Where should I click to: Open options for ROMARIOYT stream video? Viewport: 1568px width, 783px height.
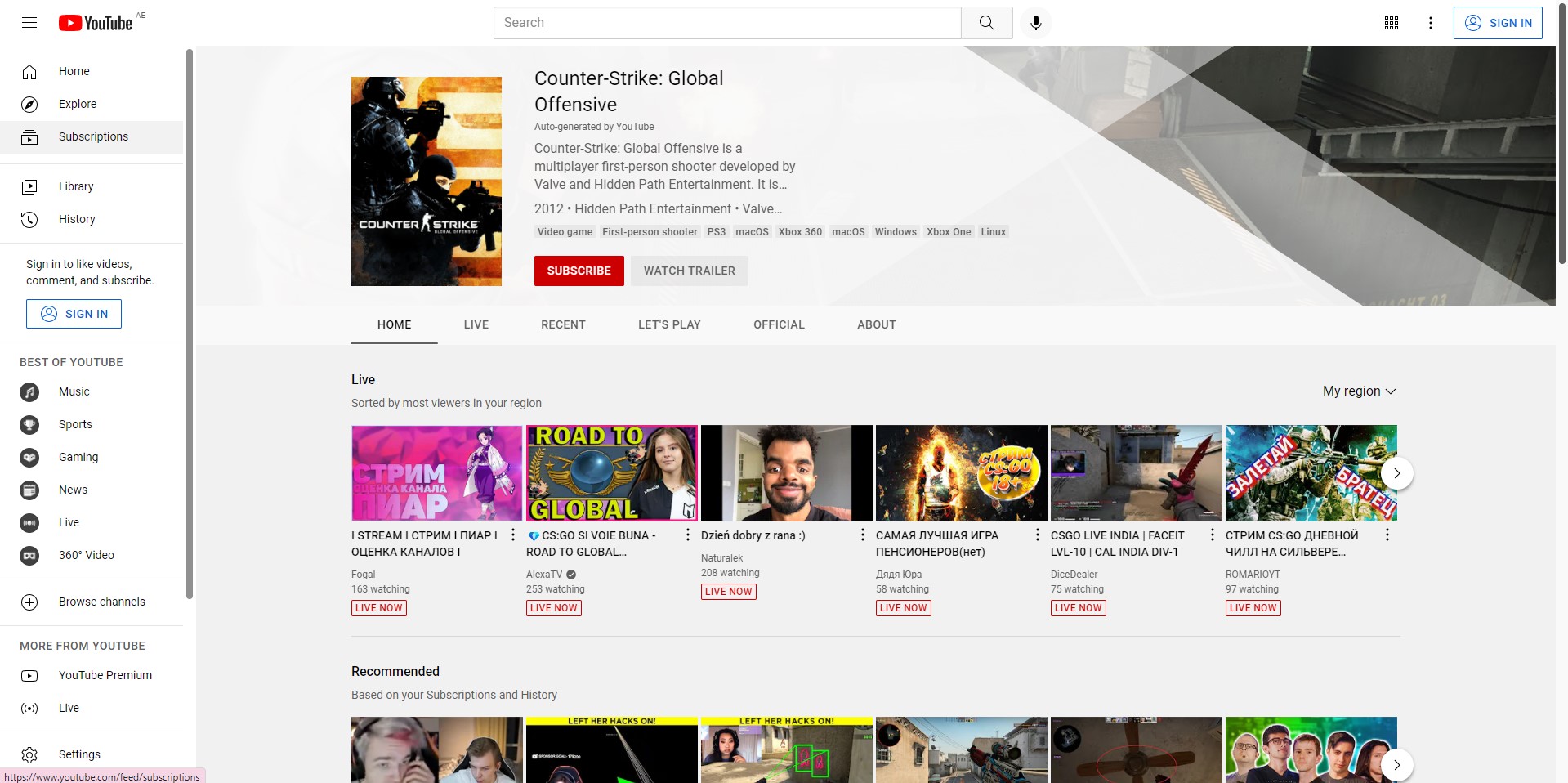(x=1387, y=535)
